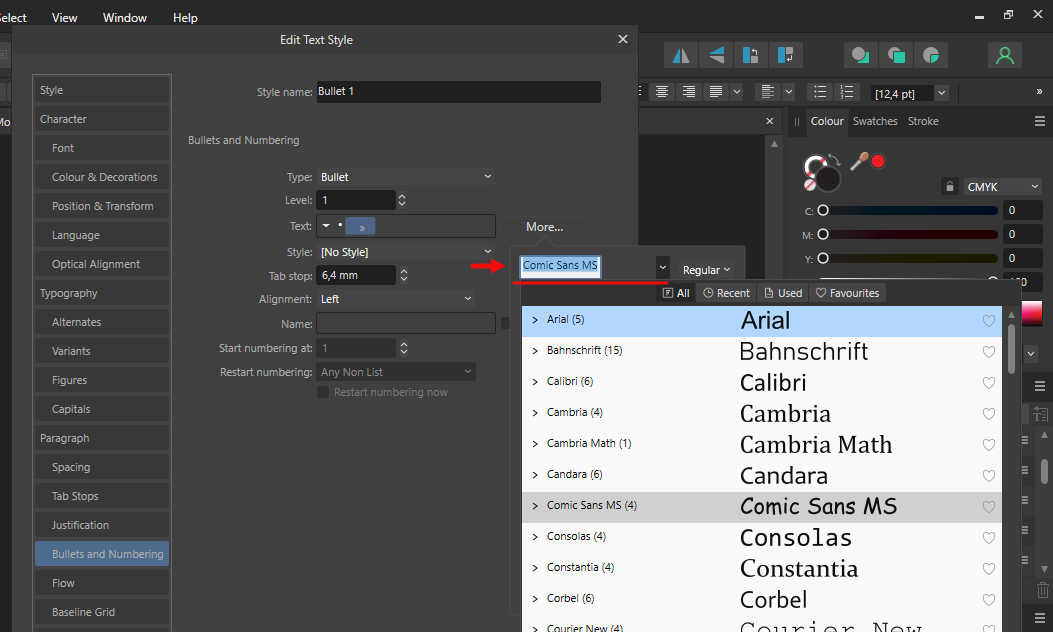Expand the Comic Sans MS font family
The width and height of the screenshot is (1053, 632).
pos(535,506)
